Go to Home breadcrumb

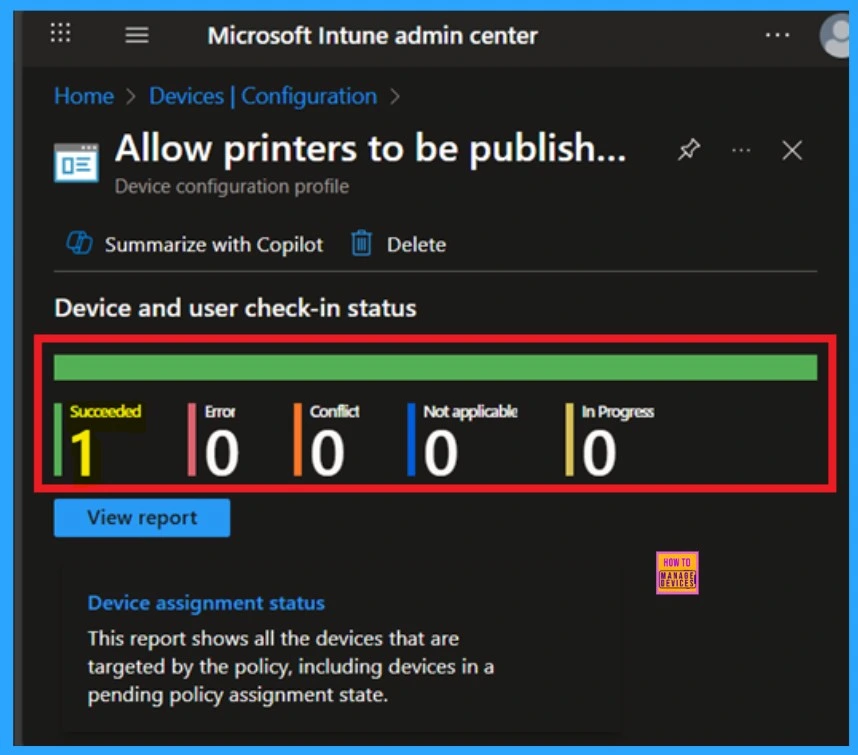[x=84, y=96]
